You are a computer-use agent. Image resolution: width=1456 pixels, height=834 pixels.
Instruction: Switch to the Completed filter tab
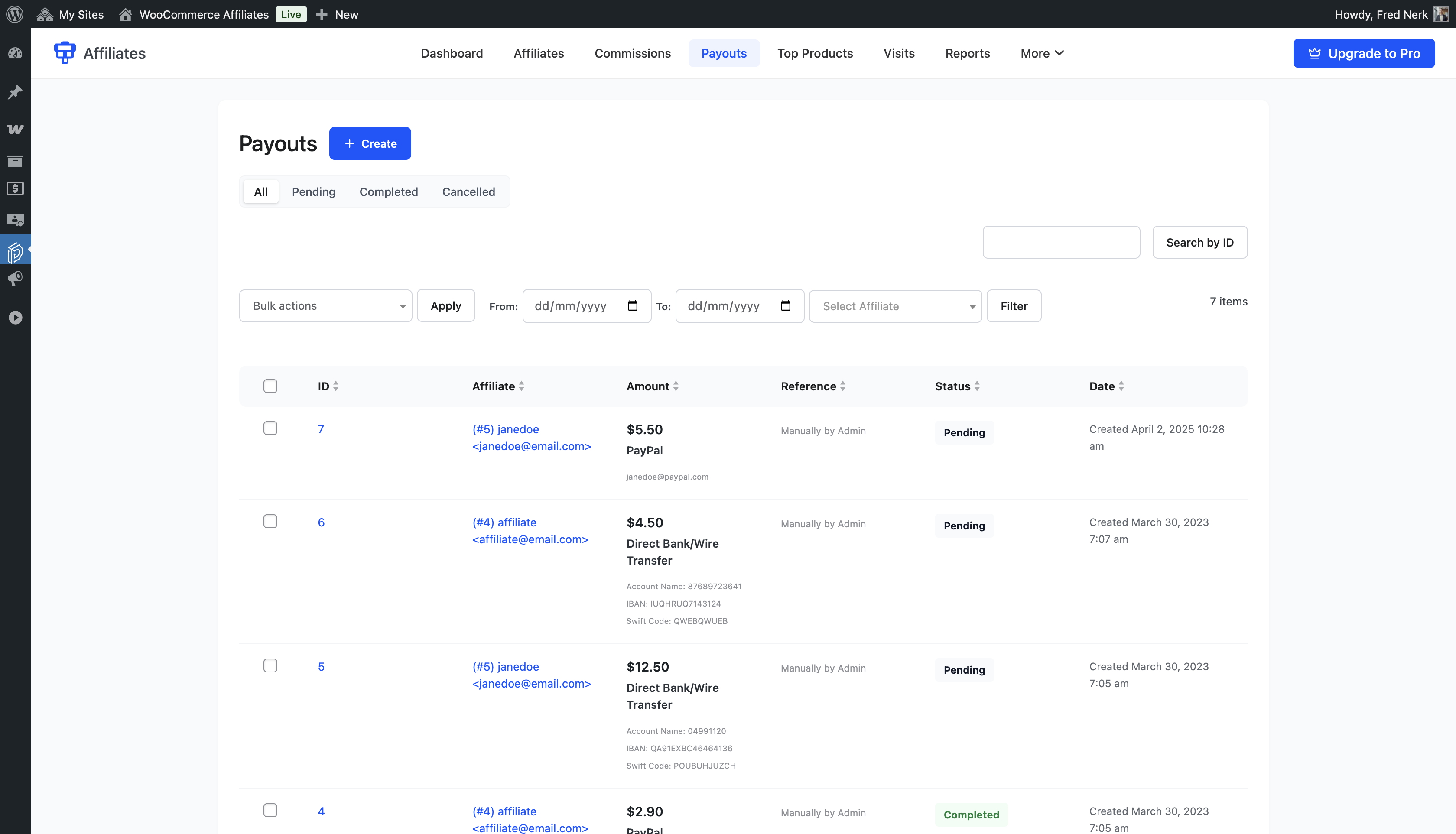pyautogui.click(x=388, y=192)
